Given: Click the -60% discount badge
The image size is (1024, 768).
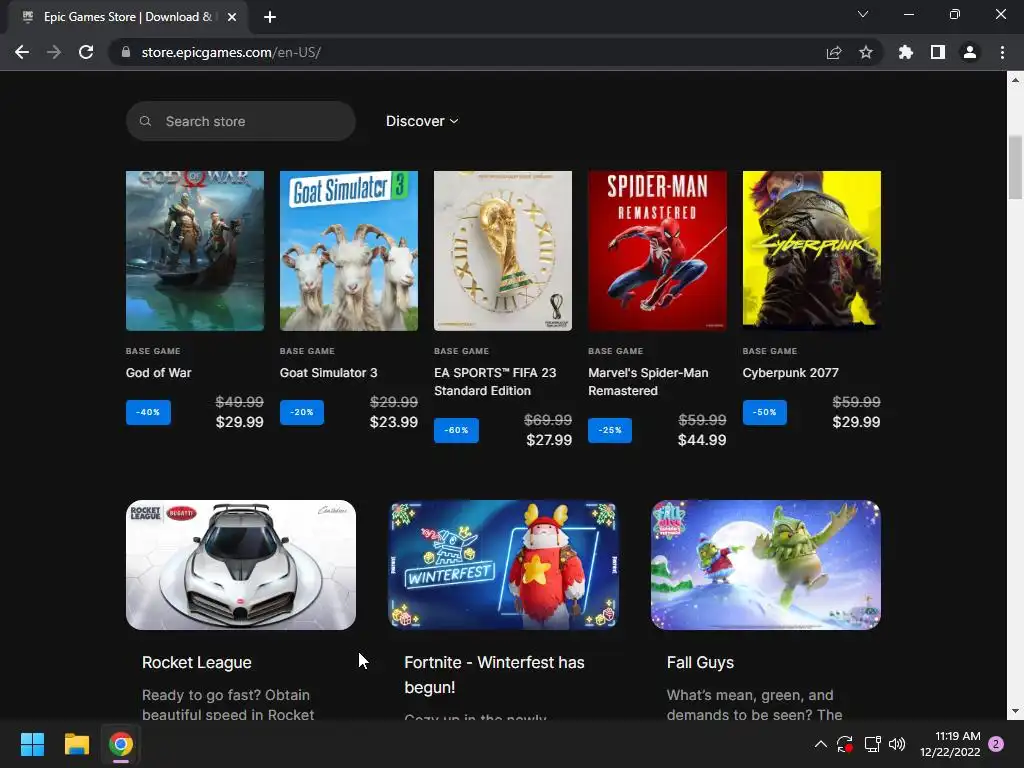Looking at the screenshot, I should click(x=456, y=430).
